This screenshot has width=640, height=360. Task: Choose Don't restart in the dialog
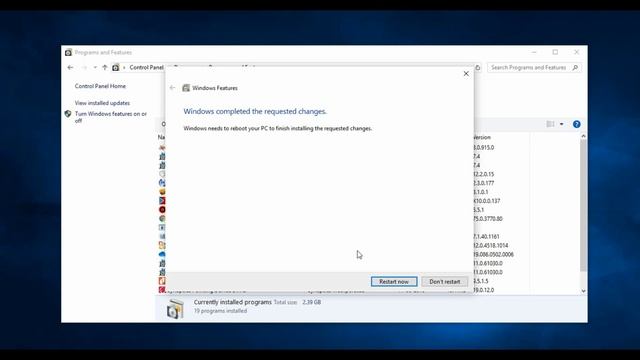(444, 282)
